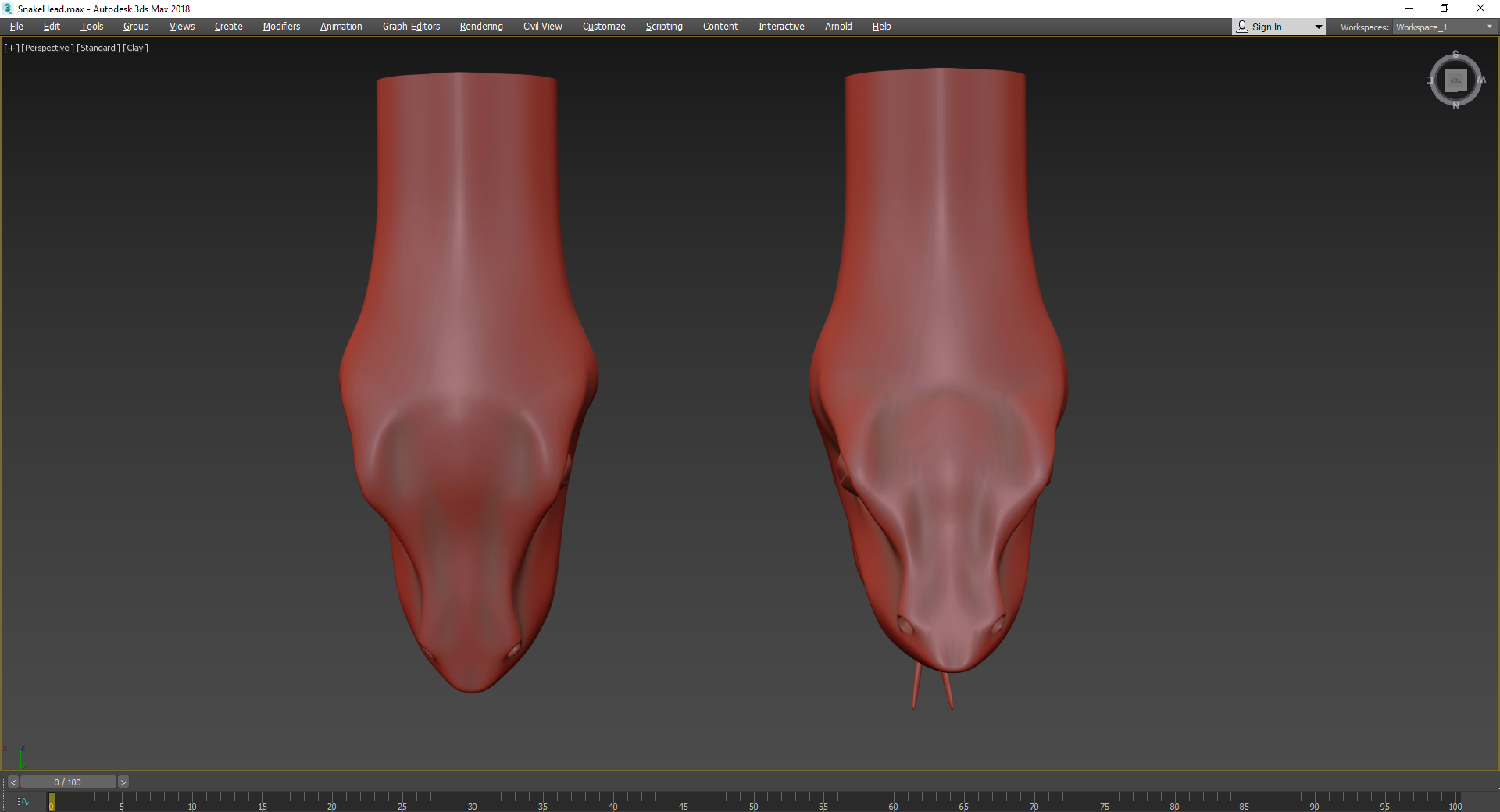This screenshot has height=812, width=1500.
Task: Click frame 0 on the timeline
Action: 52,802
